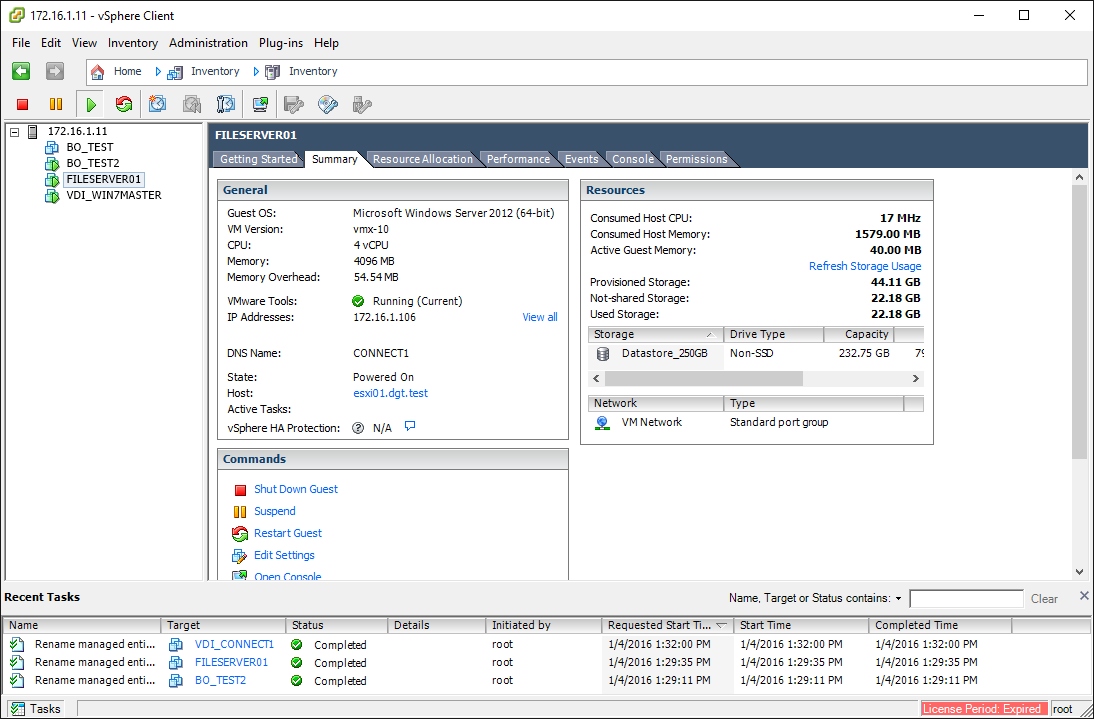Click Clear next to the filter box
Viewport: 1094px width, 719px height.
point(1044,598)
